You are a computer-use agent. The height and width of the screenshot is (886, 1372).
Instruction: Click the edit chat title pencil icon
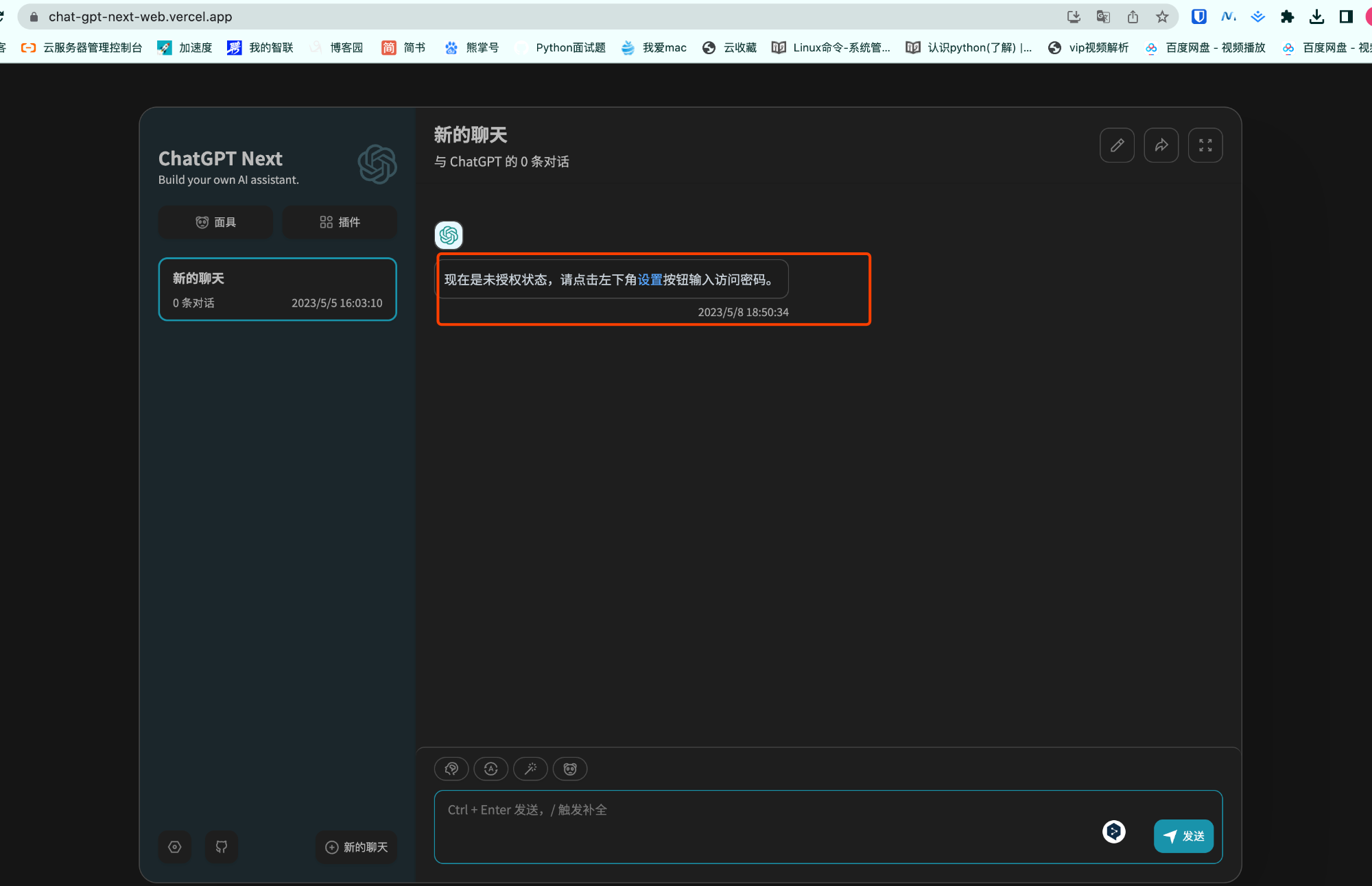coord(1117,145)
